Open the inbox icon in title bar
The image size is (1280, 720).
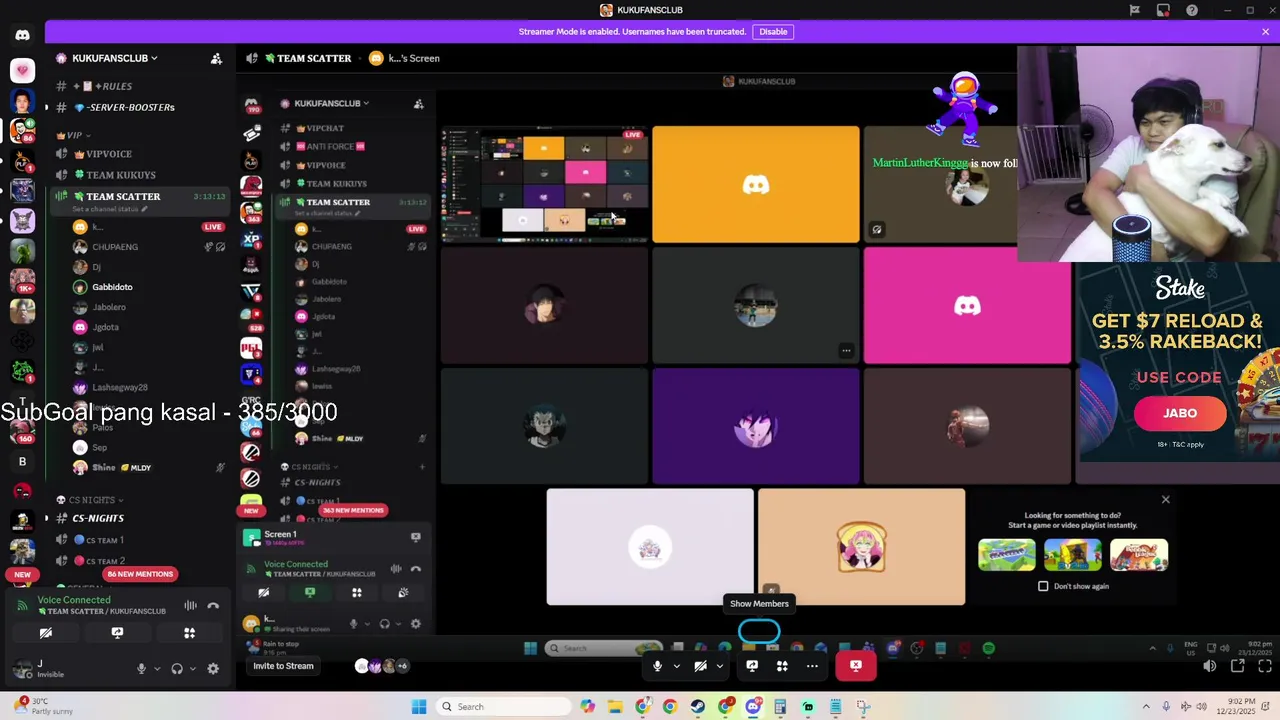(1163, 10)
